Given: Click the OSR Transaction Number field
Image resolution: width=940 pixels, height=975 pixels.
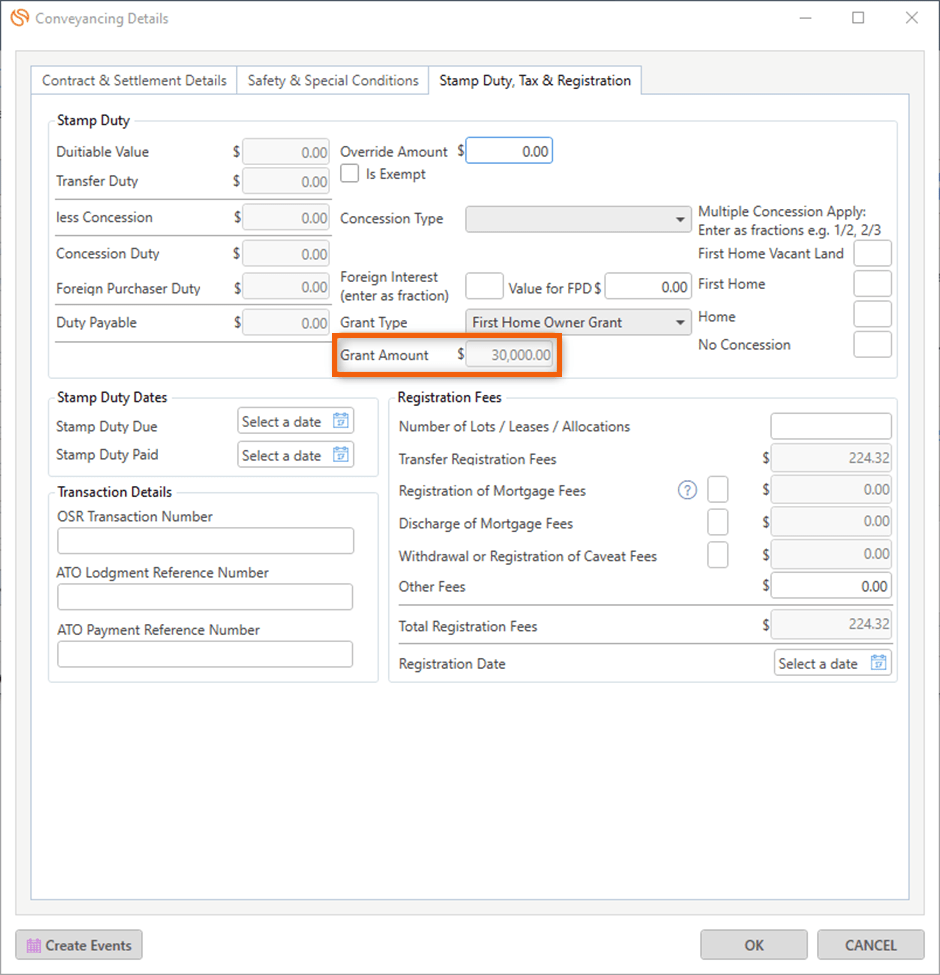Looking at the screenshot, I should tap(206, 541).
